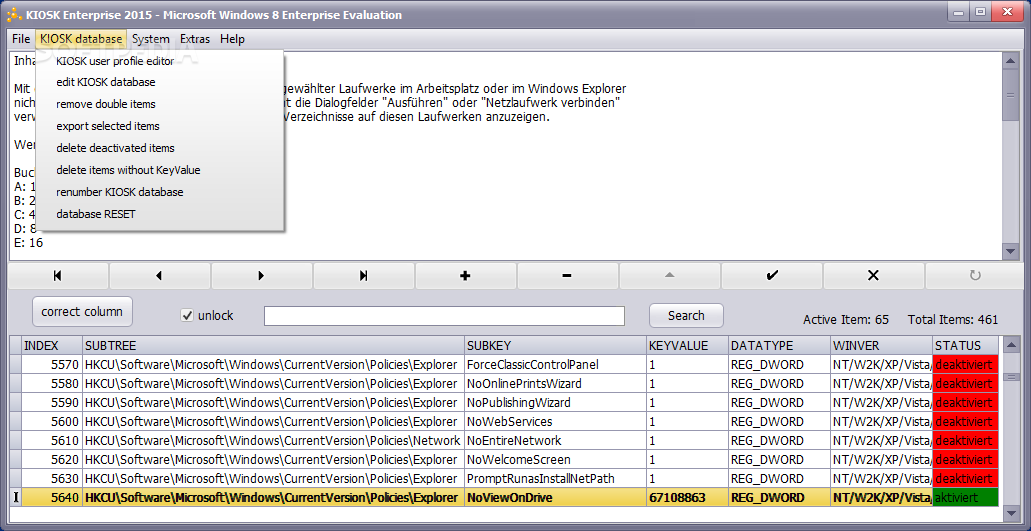This screenshot has width=1031, height=531.
Task: Go to first record navigator button
Action: click(x=58, y=276)
